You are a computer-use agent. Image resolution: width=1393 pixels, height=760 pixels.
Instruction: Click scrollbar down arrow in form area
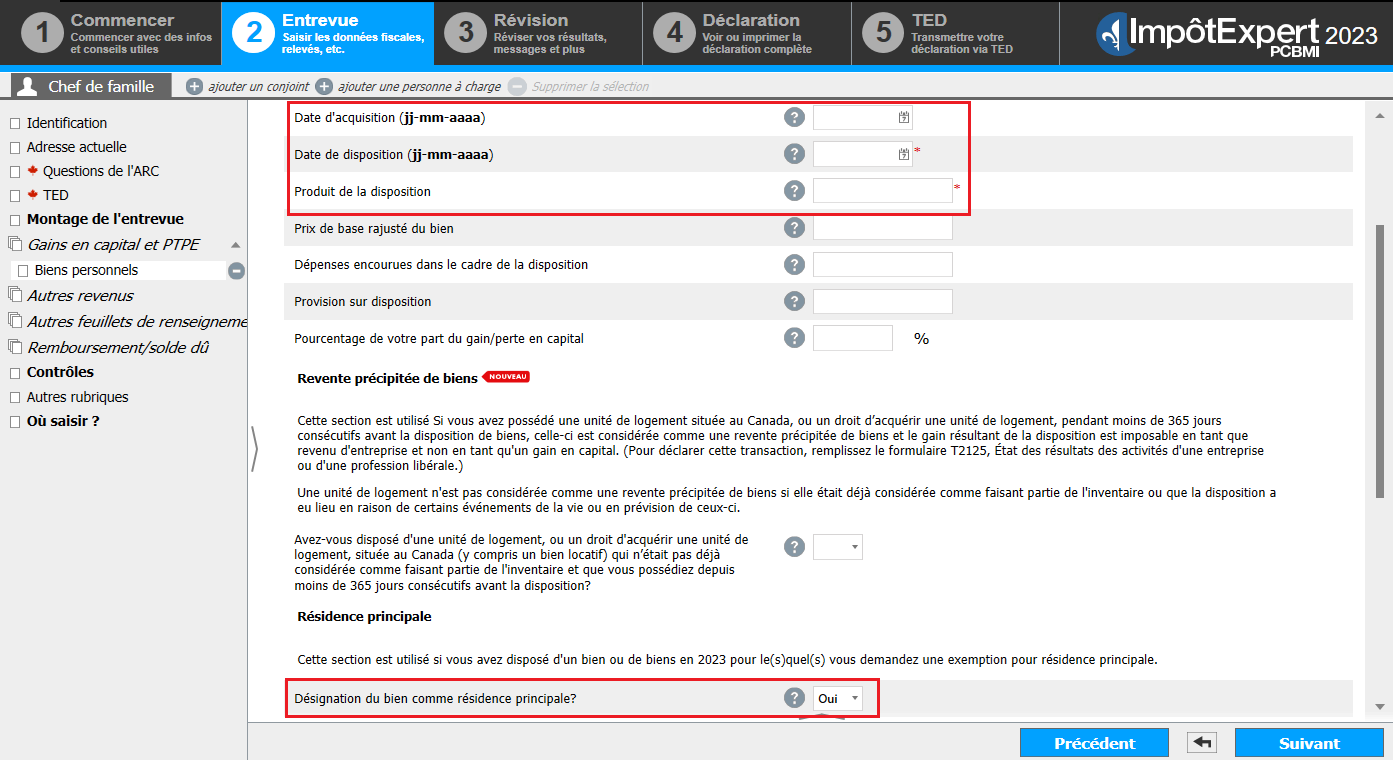pyautogui.click(x=1381, y=706)
